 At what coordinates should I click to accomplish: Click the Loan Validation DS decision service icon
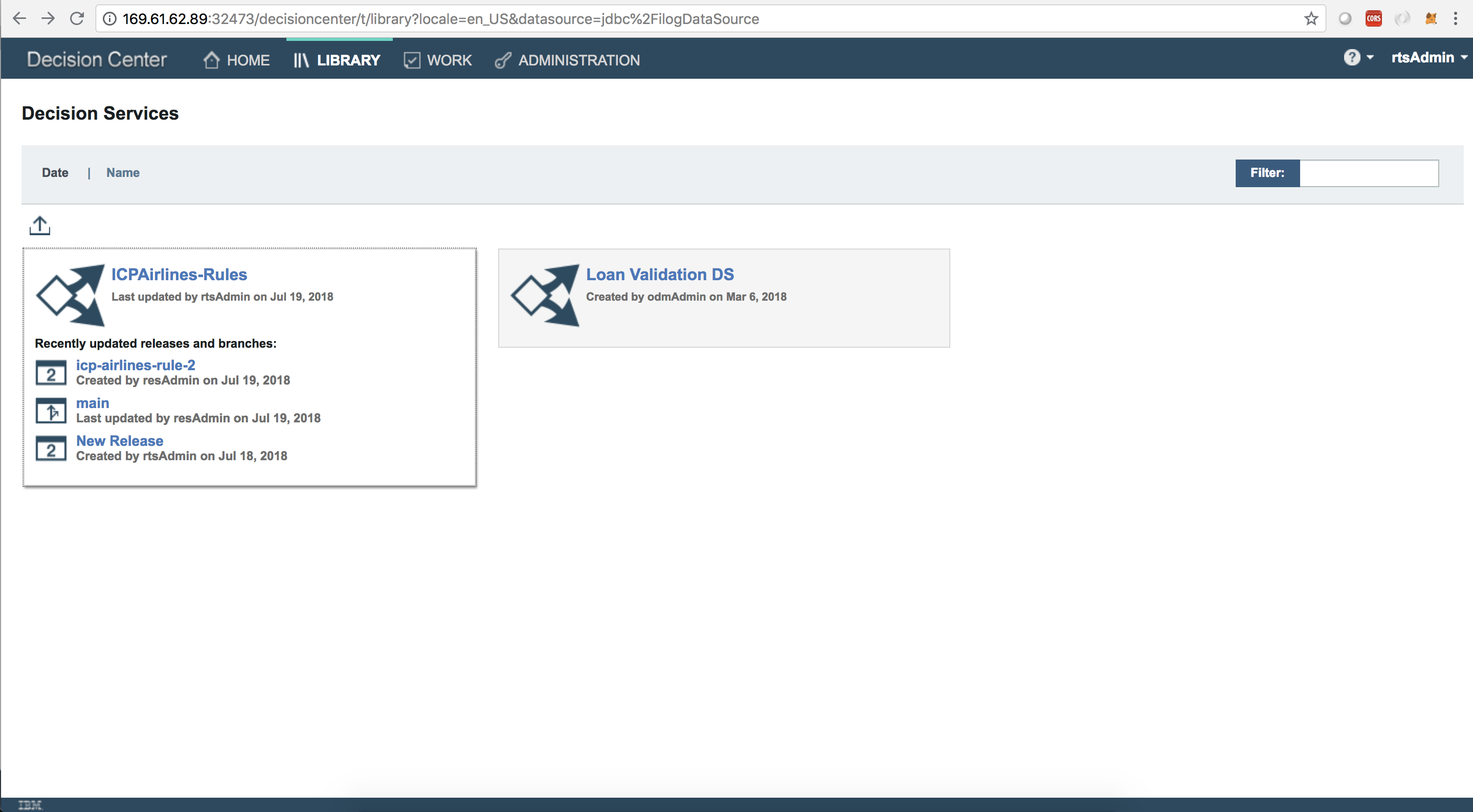(546, 295)
